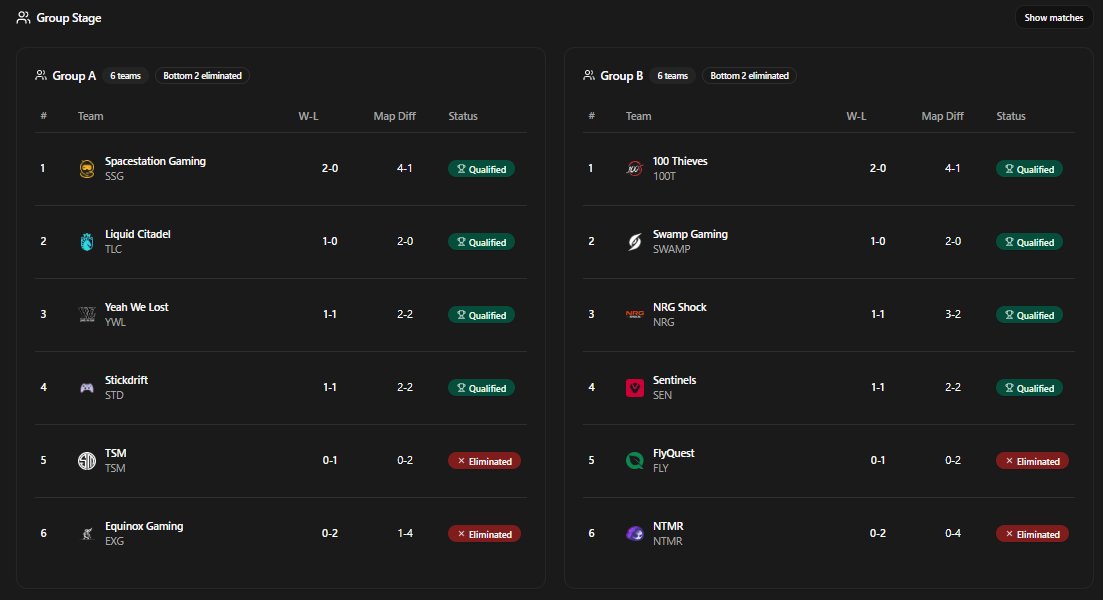Open the Spacestation Gaming team name
The height and width of the screenshot is (600, 1103).
coord(155,161)
